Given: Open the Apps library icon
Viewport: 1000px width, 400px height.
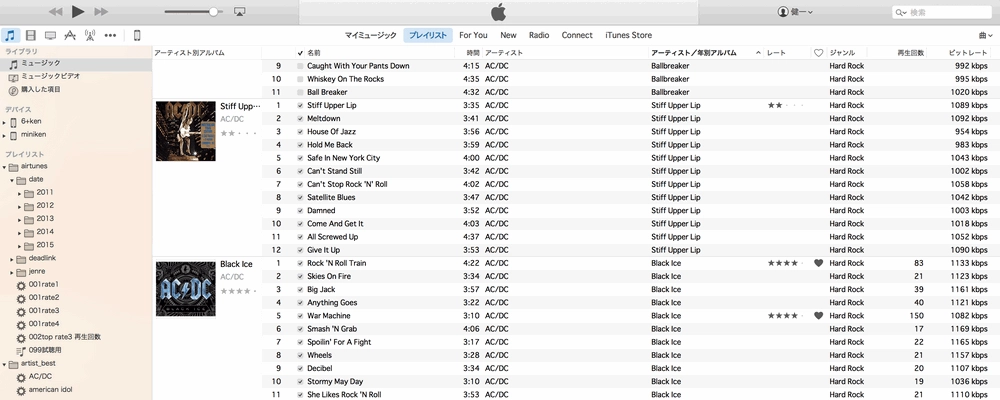Looking at the screenshot, I should [x=69, y=35].
